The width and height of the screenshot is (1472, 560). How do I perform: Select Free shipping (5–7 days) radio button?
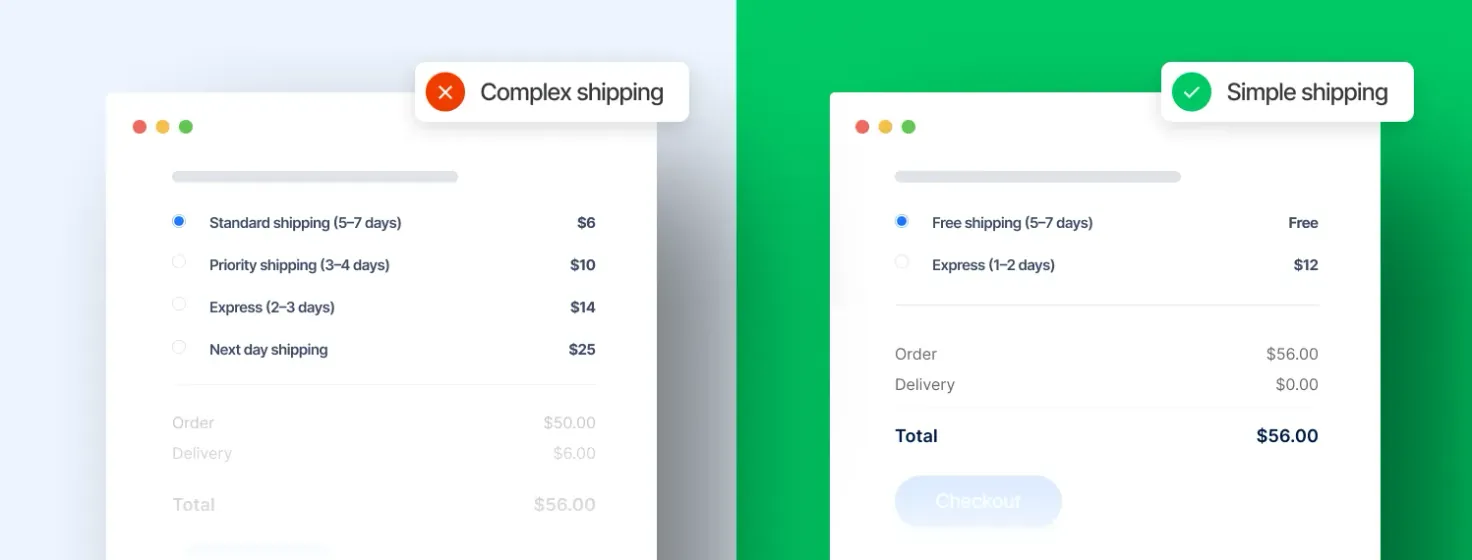pos(902,221)
